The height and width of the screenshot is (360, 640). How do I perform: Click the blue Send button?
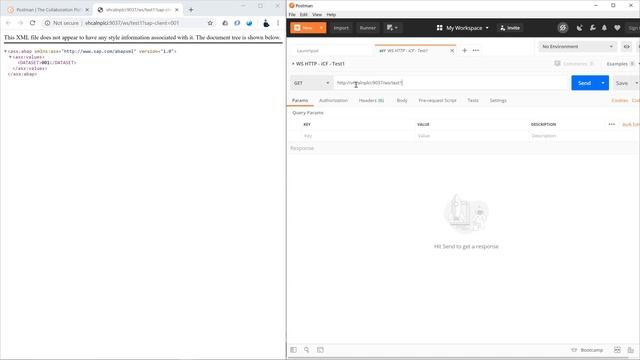584,83
